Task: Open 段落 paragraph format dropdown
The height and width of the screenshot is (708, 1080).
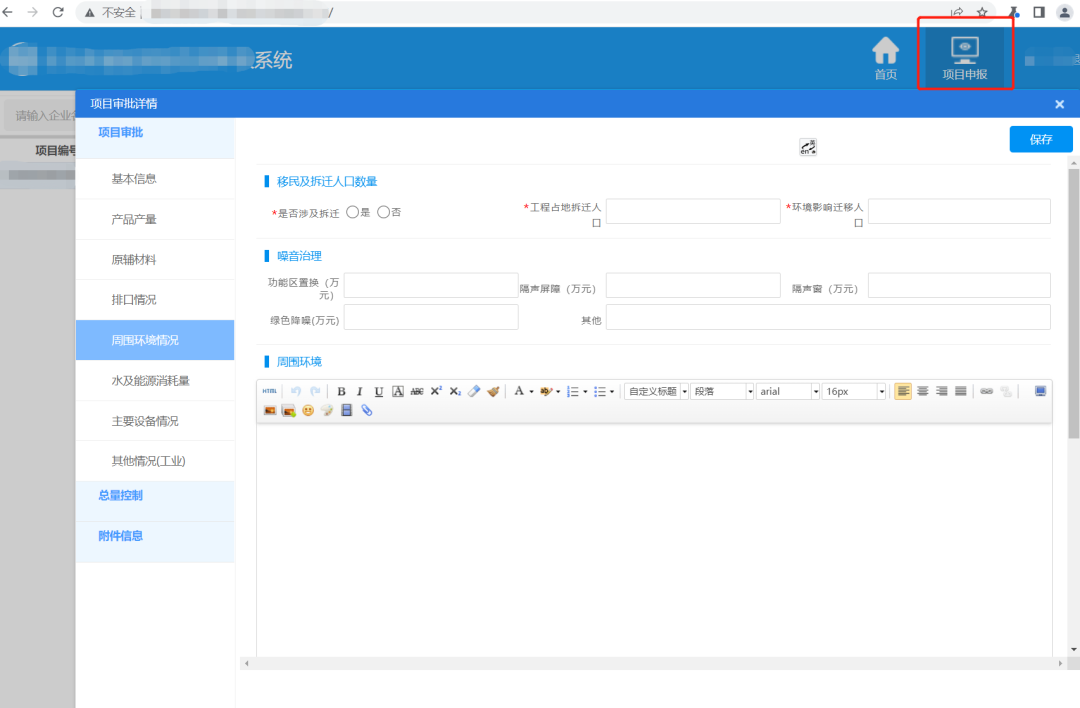Action: coord(722,391)
